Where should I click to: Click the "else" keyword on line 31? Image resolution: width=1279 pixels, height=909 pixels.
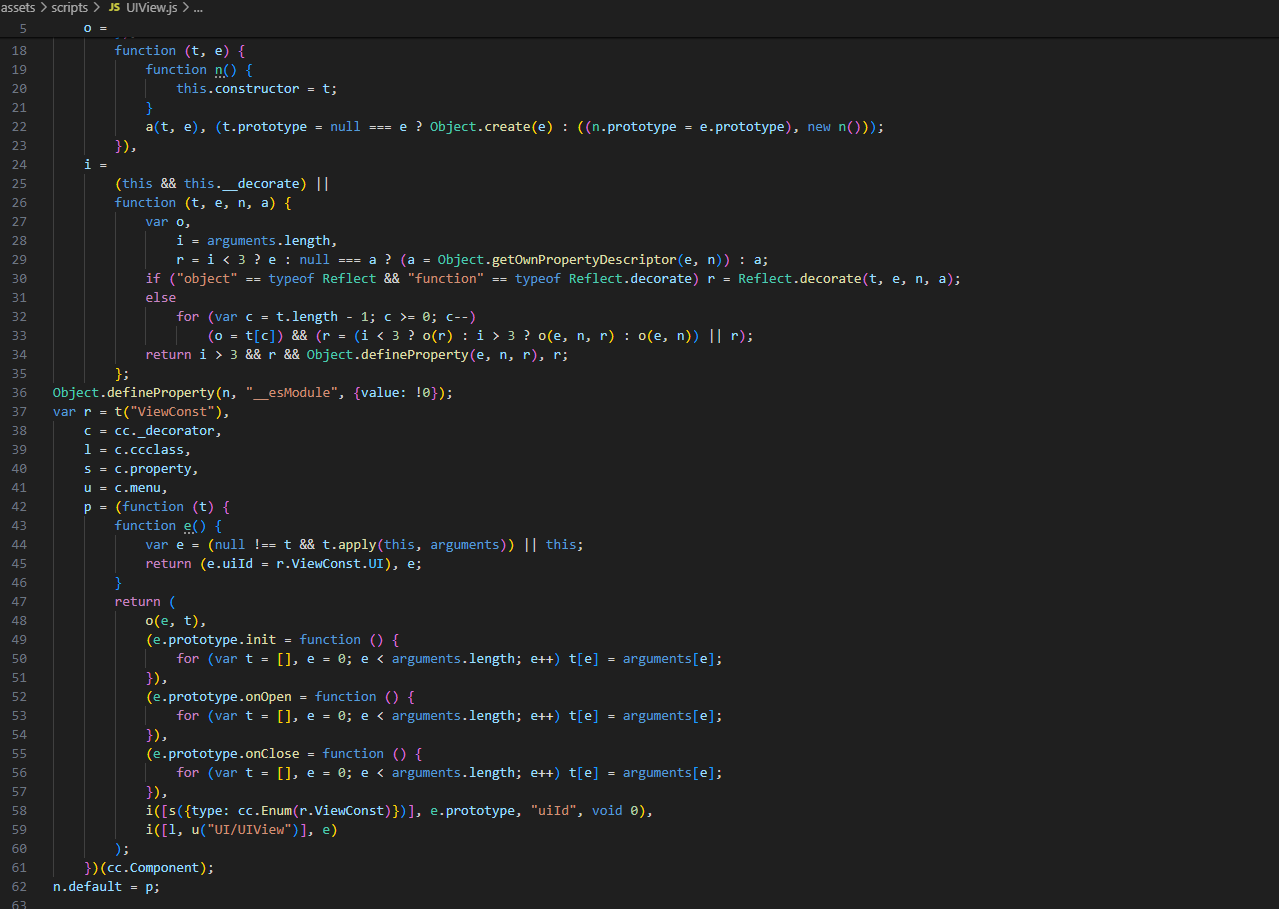pyautogui.click(x=160, y=297)
